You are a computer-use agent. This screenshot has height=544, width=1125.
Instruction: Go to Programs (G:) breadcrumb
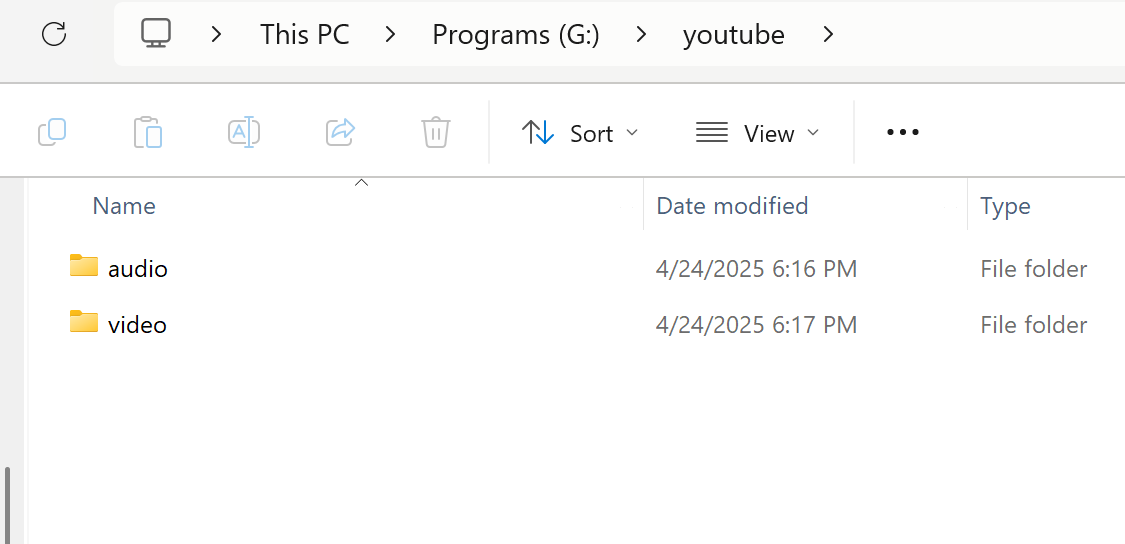point(515,34)
